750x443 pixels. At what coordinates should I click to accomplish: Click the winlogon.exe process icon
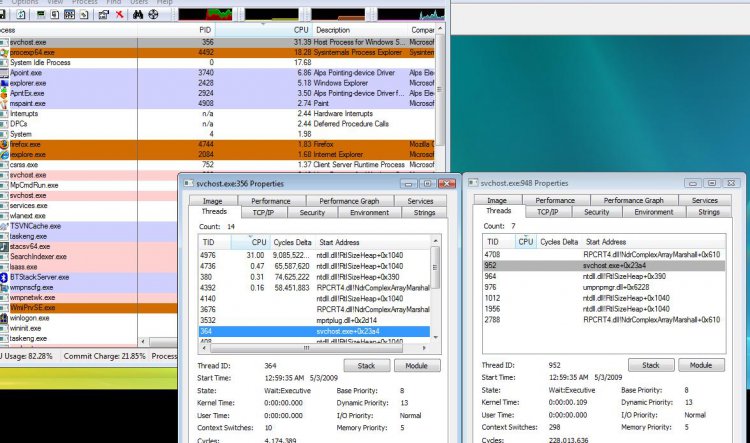click(x=4, y=318)
